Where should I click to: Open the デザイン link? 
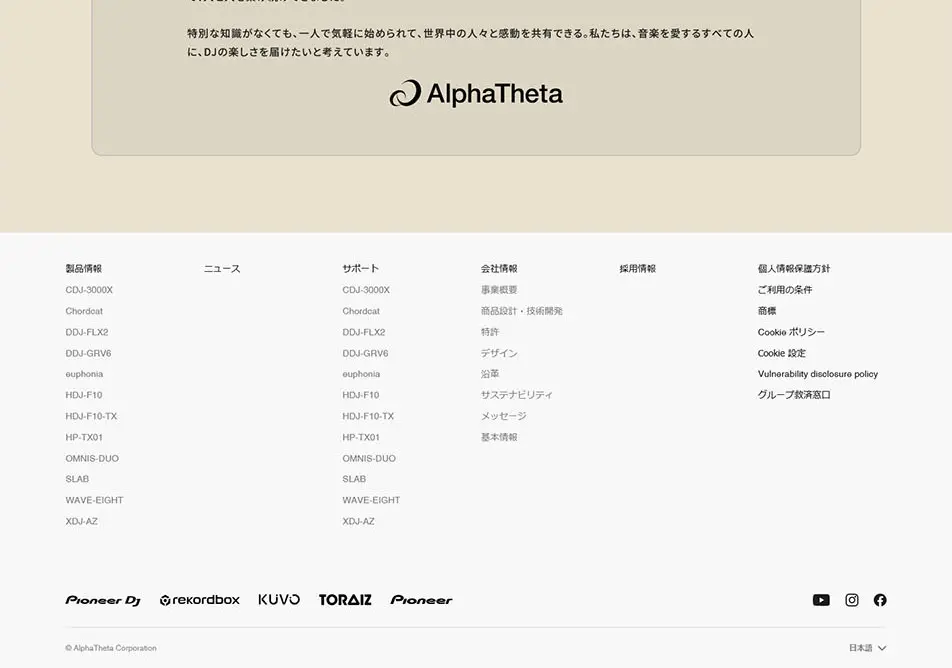pyautogui.click(x=499, y=353)
